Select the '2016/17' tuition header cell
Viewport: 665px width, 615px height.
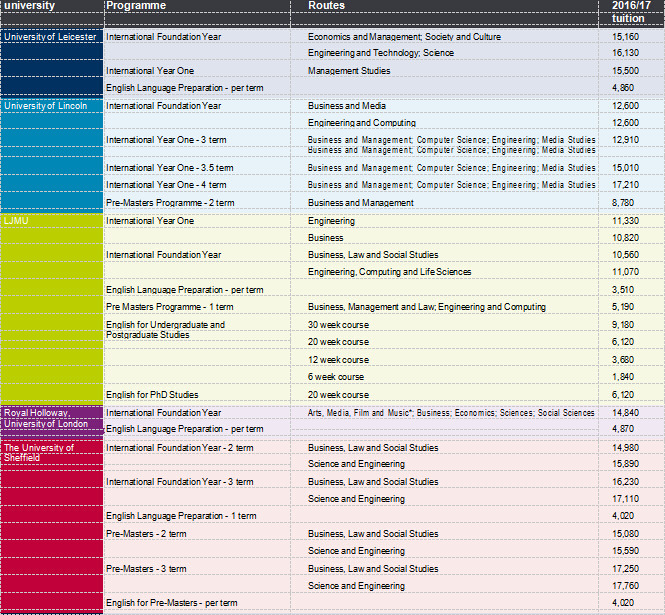[x=631, y=6]
